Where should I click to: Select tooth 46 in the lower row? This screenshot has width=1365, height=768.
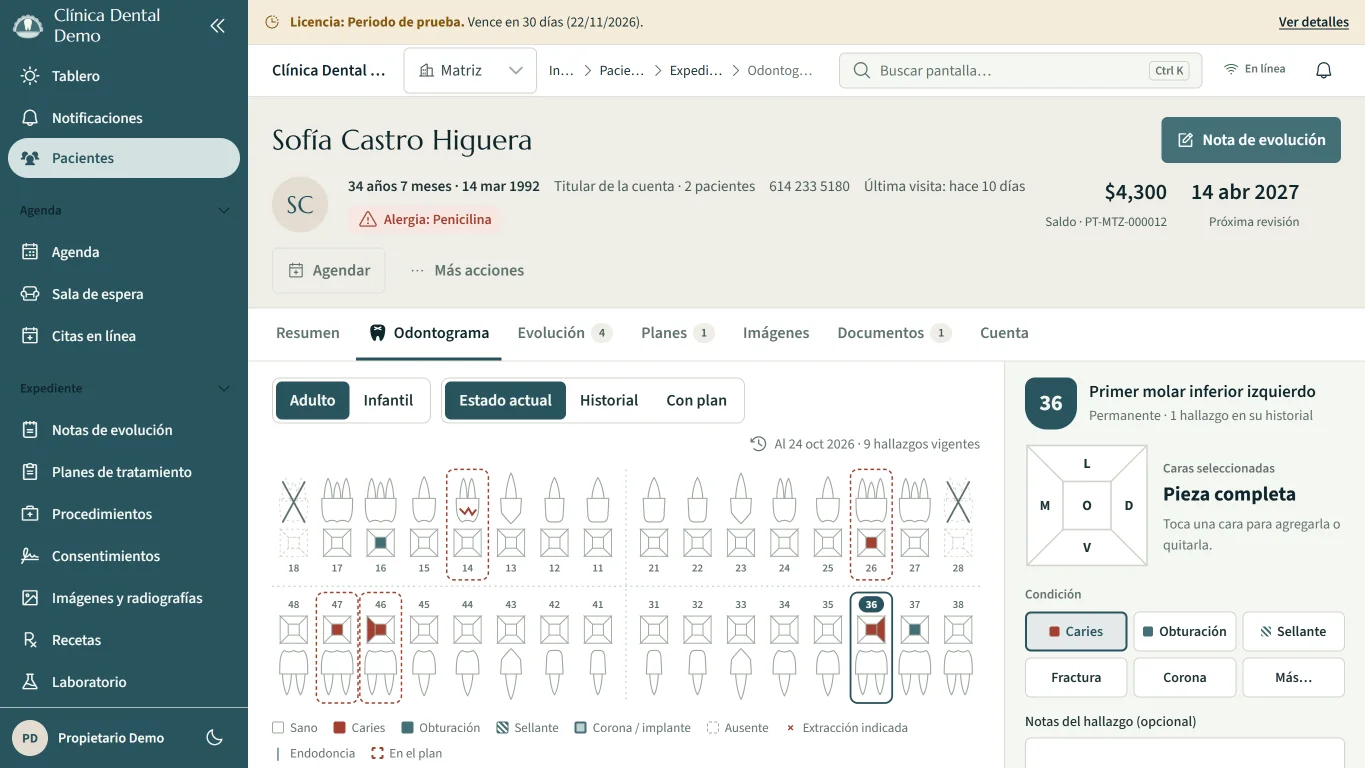380,648
